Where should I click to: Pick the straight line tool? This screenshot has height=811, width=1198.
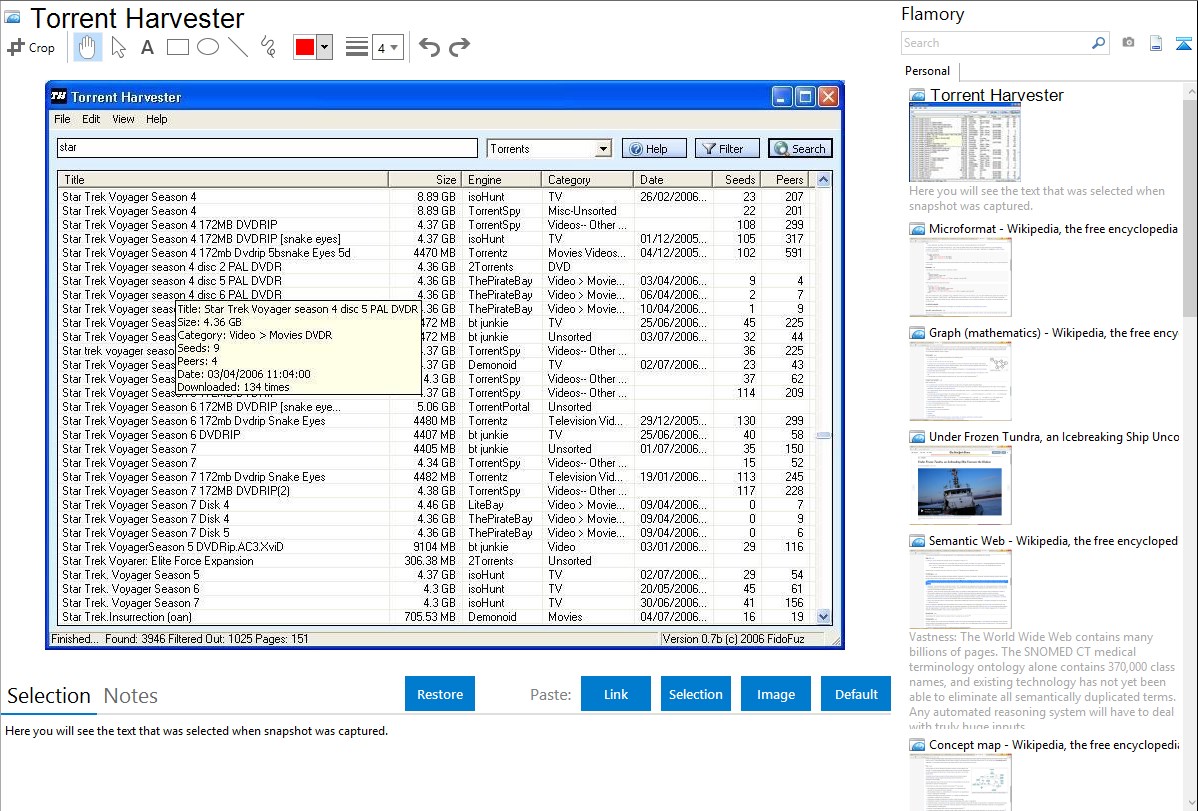pyautogui.click(x=238, y=47)
